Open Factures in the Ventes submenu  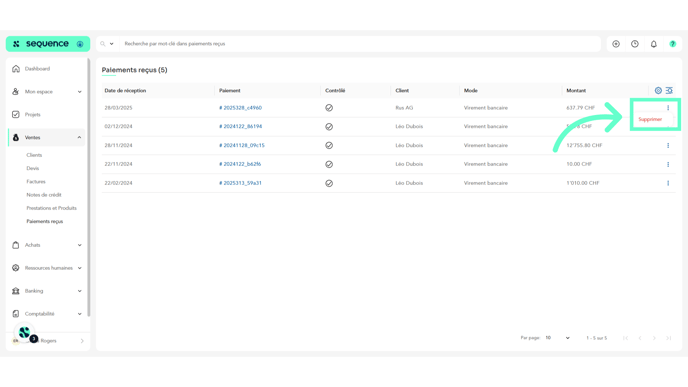(36, 181)
